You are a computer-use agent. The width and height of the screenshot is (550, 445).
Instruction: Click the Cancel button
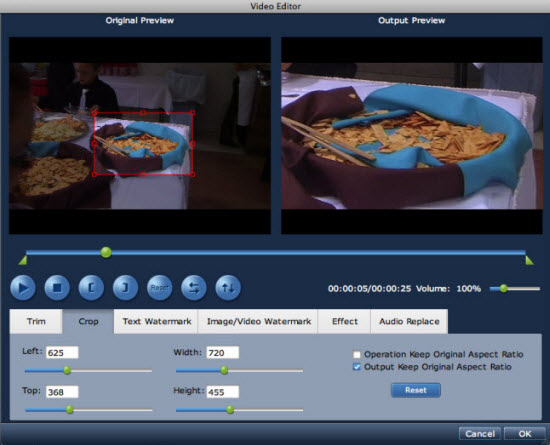[479, 434]
